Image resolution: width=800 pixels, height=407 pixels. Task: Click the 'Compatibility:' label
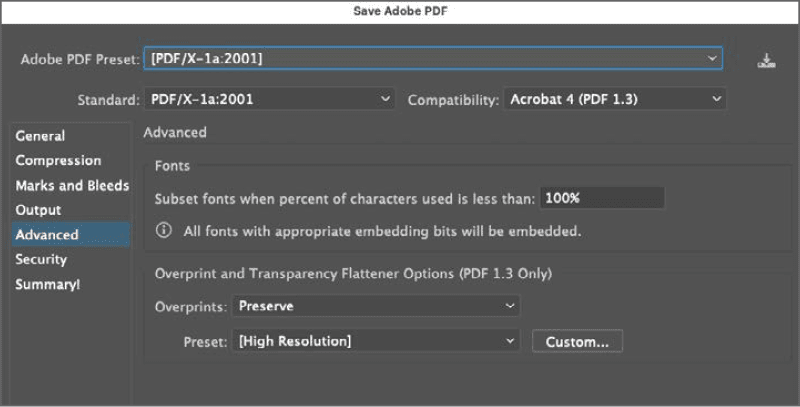click(x=453, y=100)
